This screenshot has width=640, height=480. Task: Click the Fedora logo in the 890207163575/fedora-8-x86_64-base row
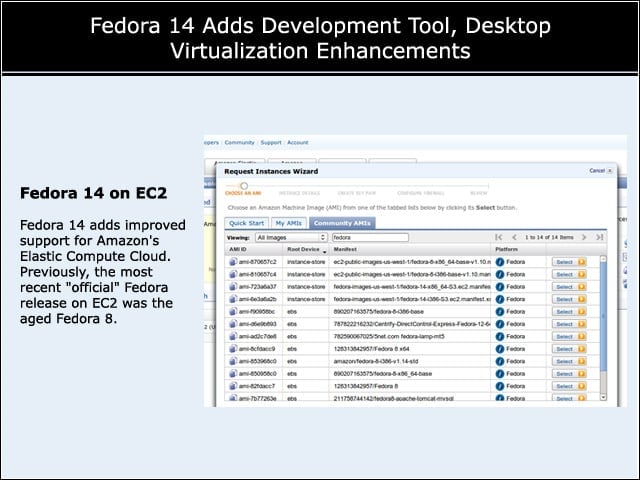tap(500, 374)
